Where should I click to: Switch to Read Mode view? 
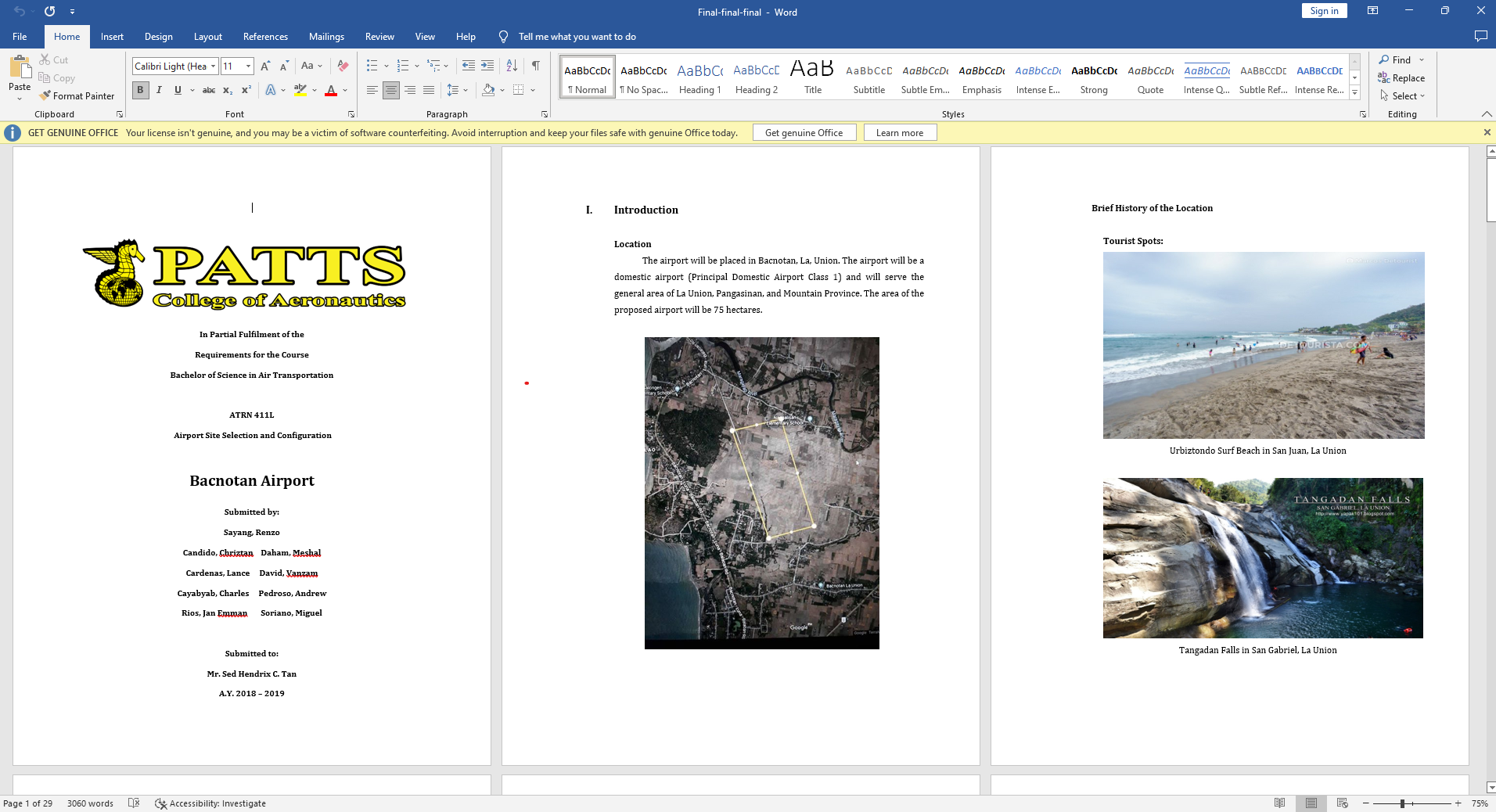(x=1280, y=803)
